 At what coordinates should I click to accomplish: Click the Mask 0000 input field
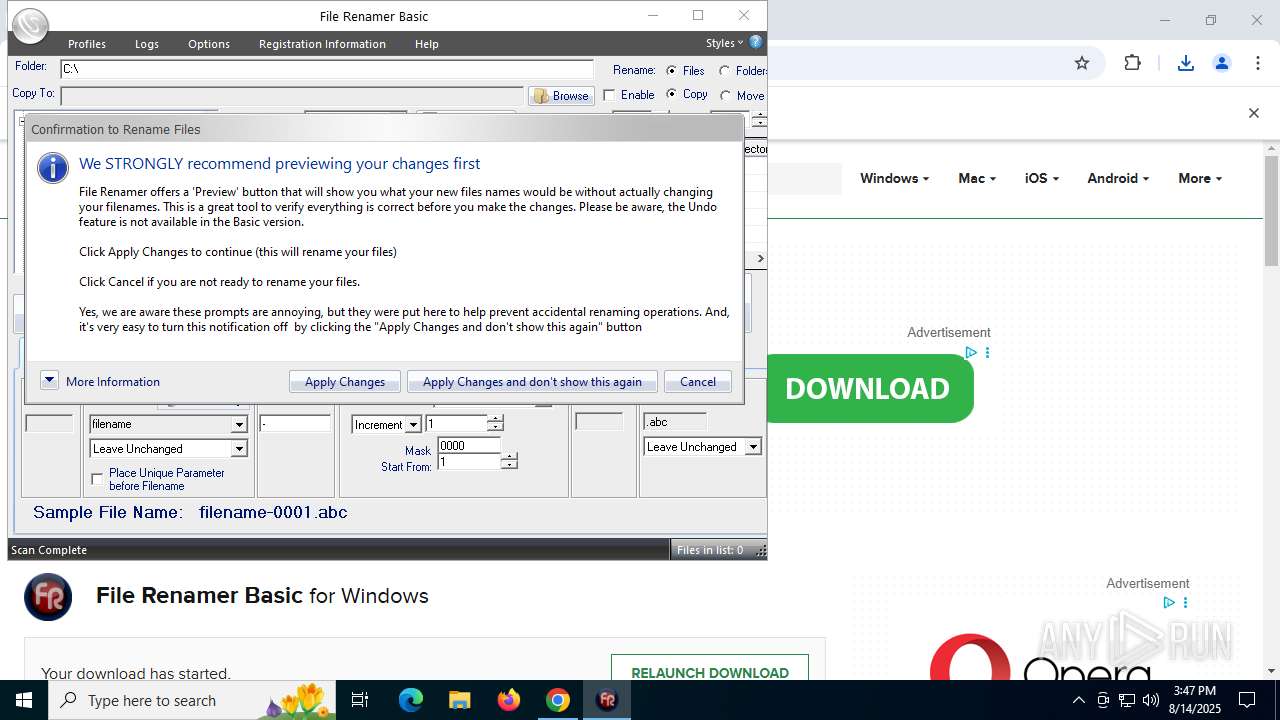coord(469,446)
